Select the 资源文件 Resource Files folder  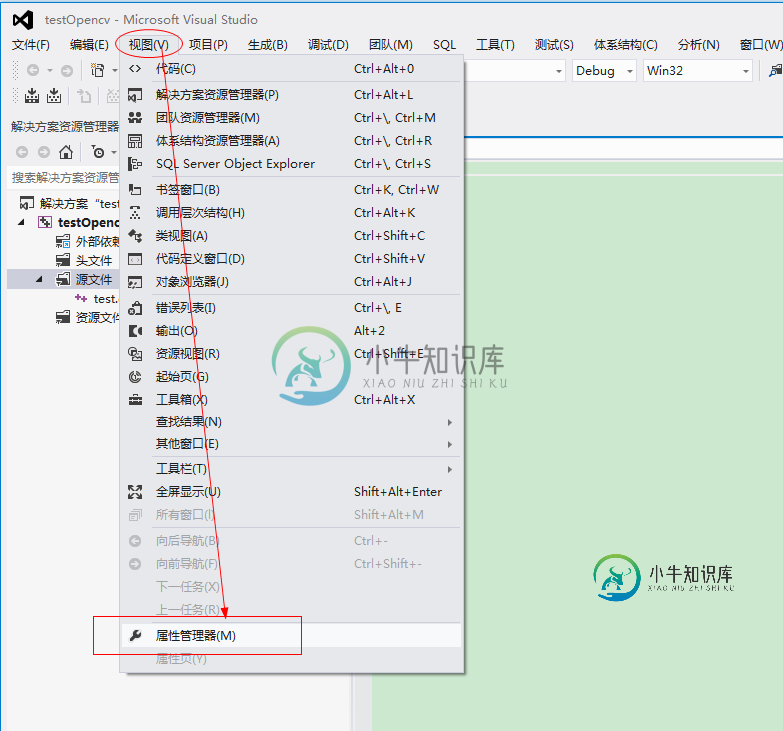(87, 317)
